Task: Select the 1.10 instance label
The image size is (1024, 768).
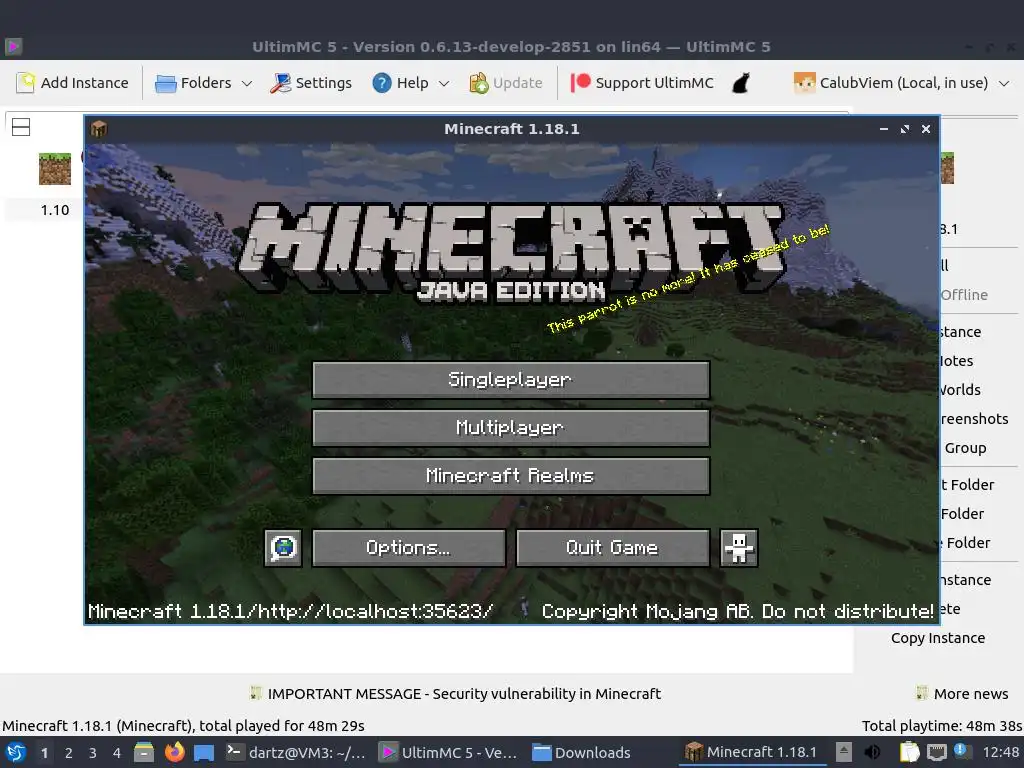Action: pyautogui.click(x=55, y=210)
